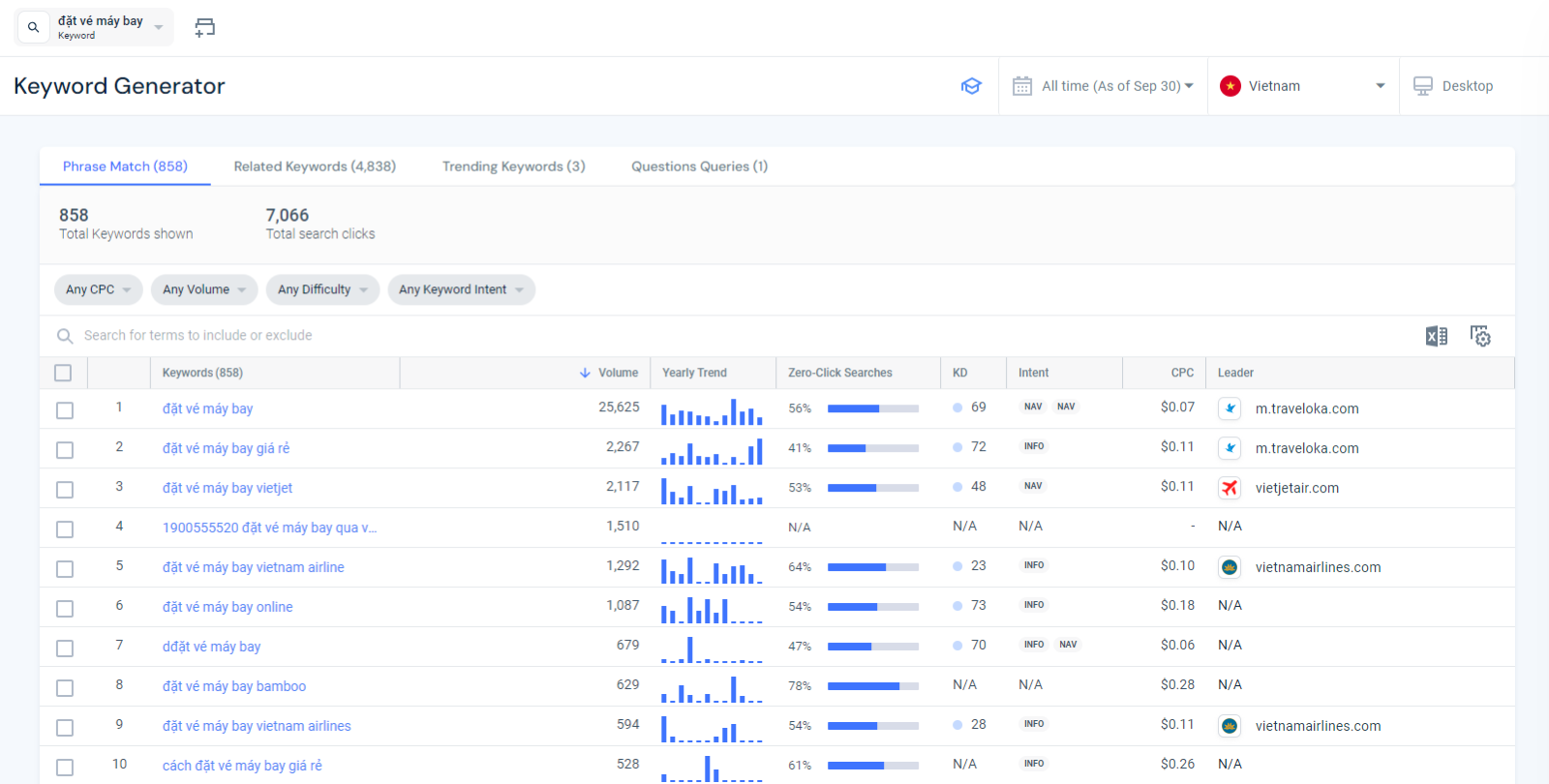
Task: Click zero-click bar for vietnam airline (64%)
Action: [x=872, y=567]
